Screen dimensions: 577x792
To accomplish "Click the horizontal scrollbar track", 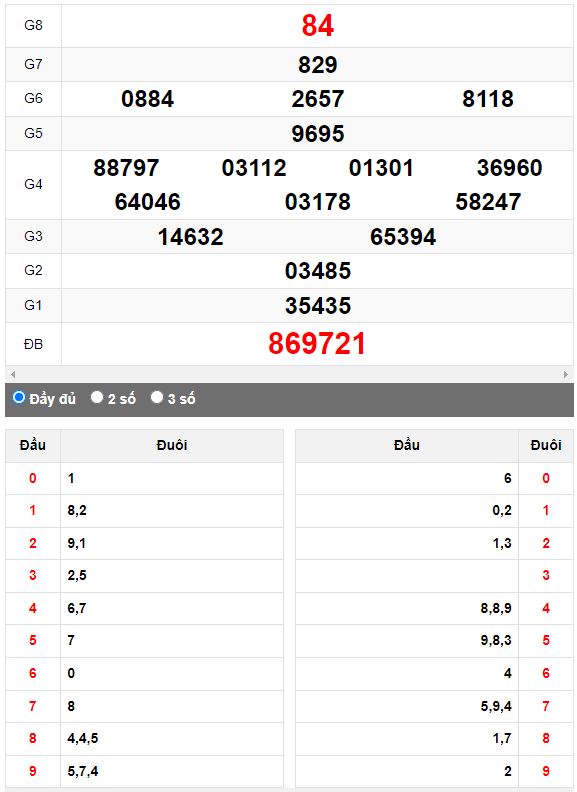I will click(289, 374).
